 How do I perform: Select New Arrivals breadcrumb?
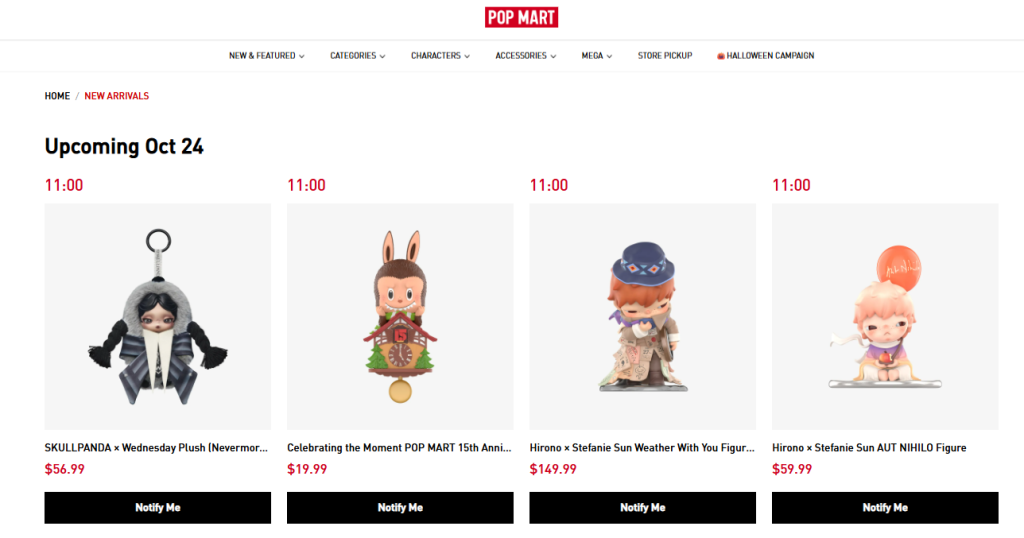[116, 96]
